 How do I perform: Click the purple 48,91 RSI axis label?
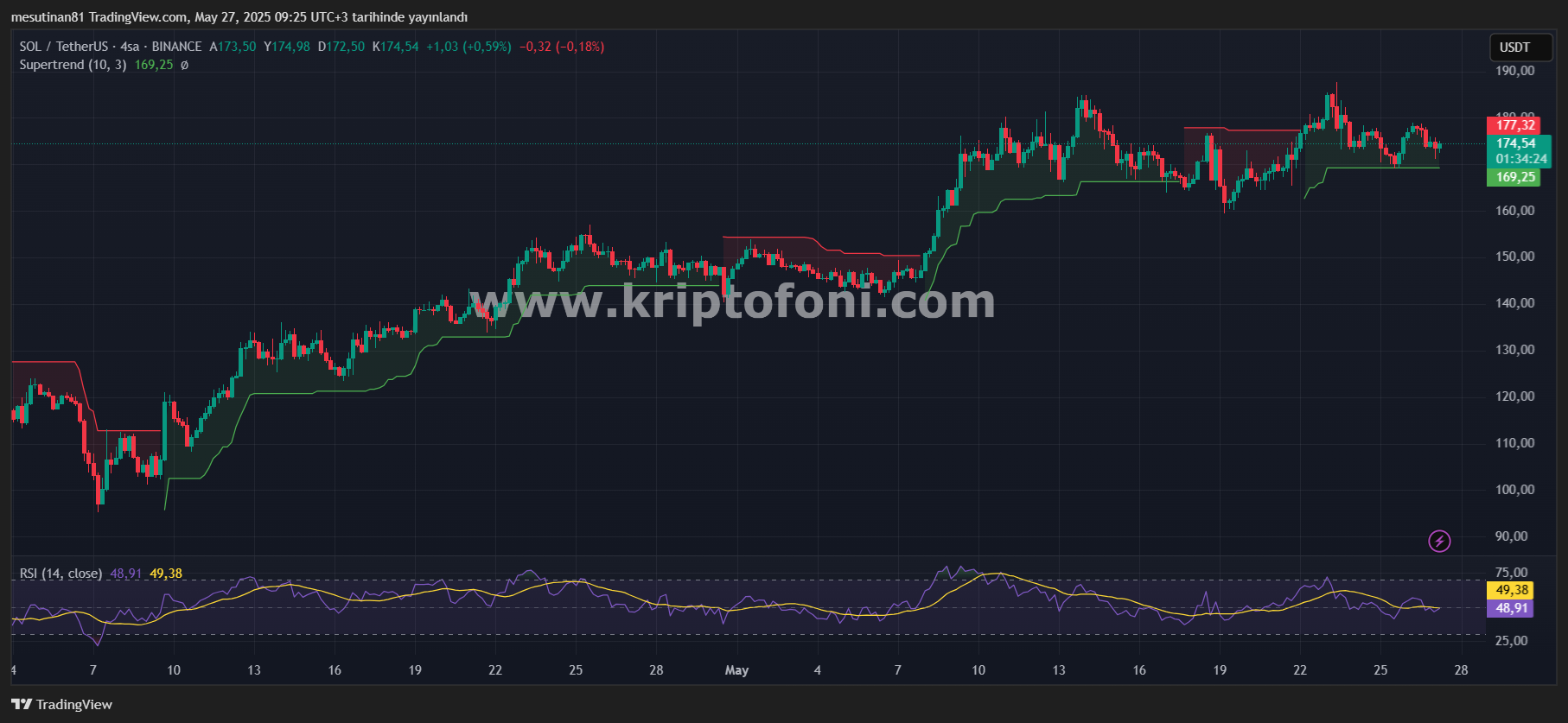click(1511, 608)
